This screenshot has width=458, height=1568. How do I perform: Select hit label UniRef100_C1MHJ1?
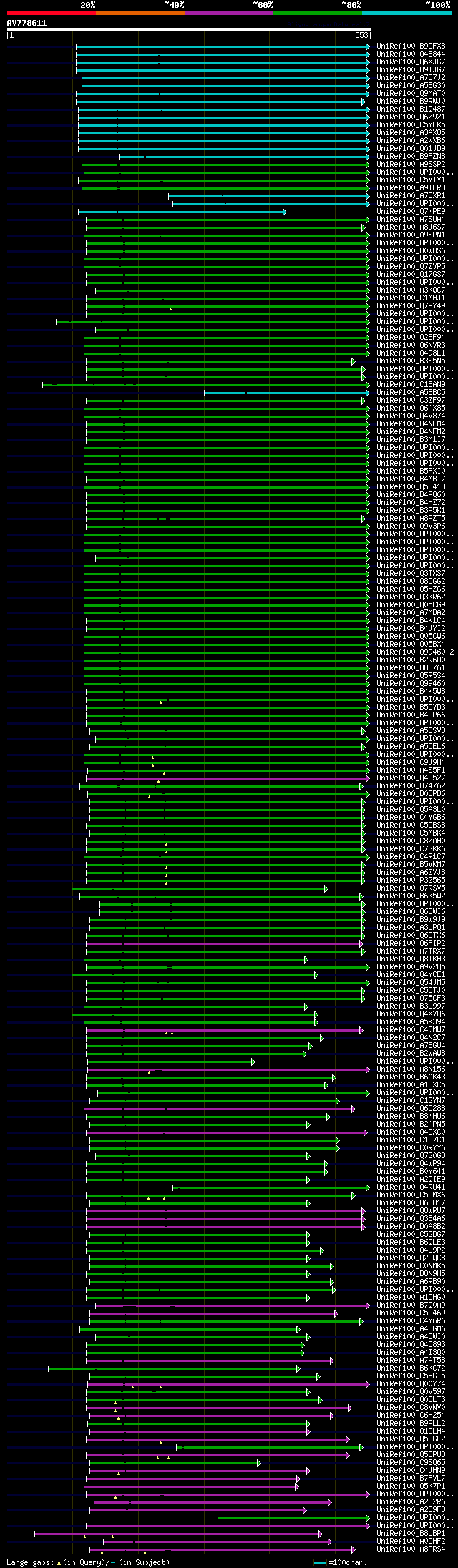click(x=411, y=298)
